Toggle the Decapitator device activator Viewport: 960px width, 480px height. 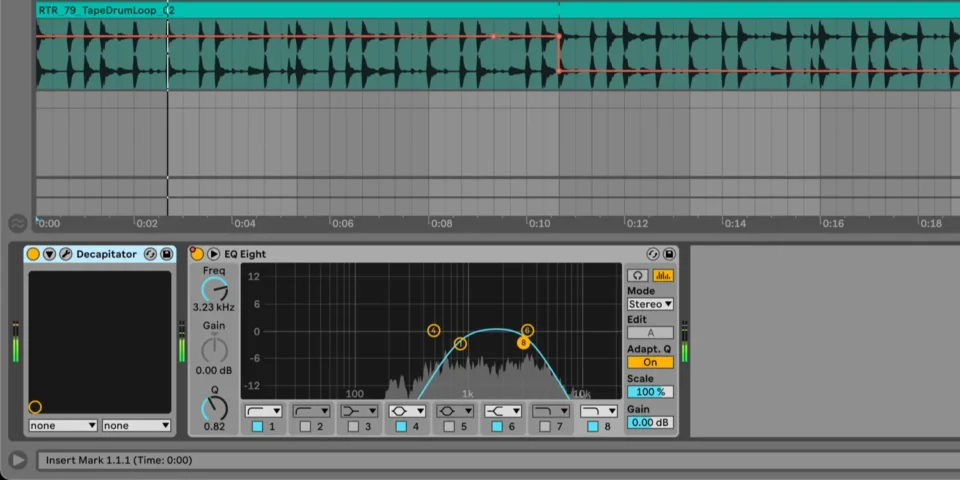[33, 254]
